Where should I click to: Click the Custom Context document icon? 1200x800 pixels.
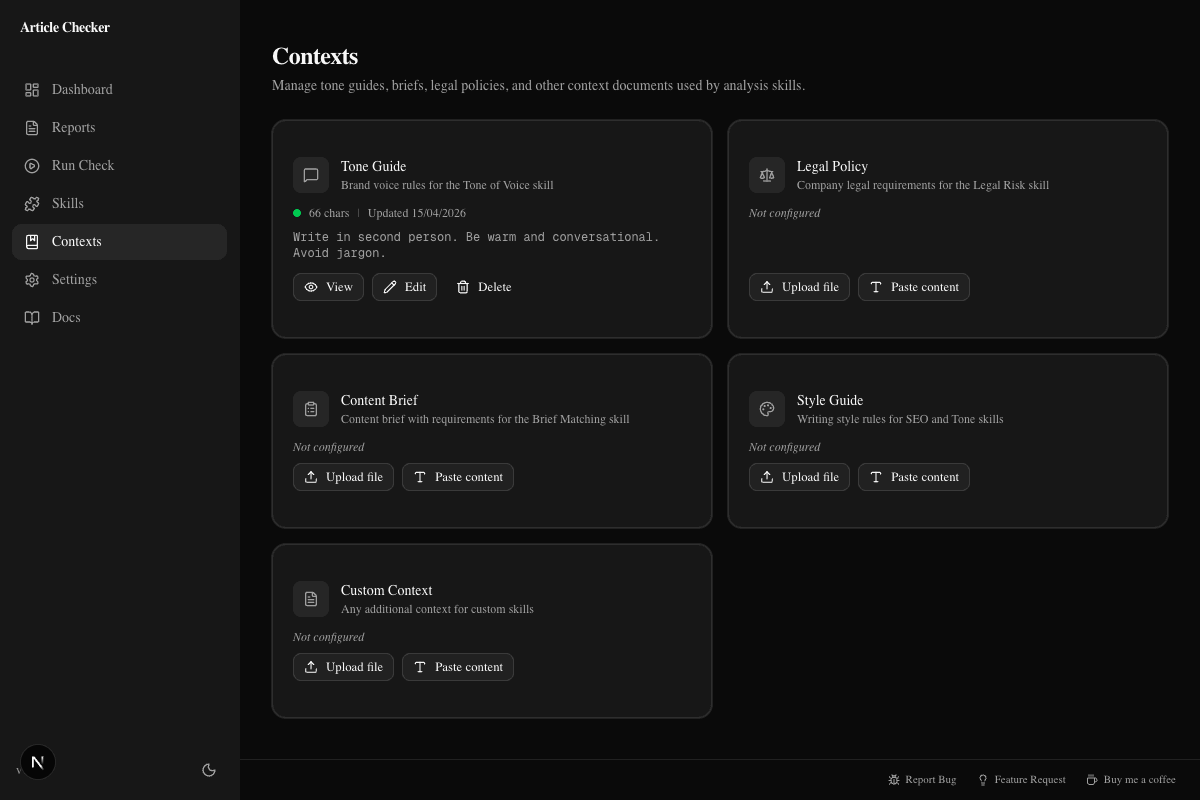click(x=311, y=599)
